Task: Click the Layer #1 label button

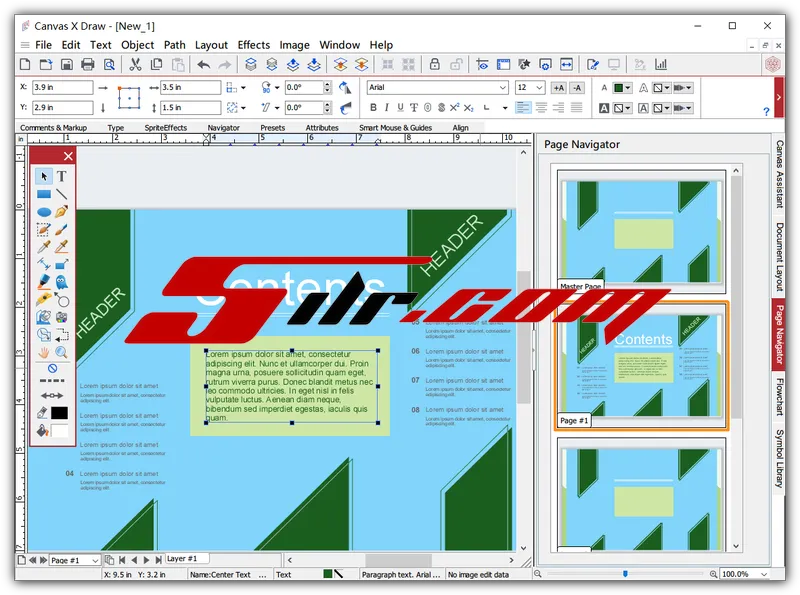Action: [x=182, y=559]
